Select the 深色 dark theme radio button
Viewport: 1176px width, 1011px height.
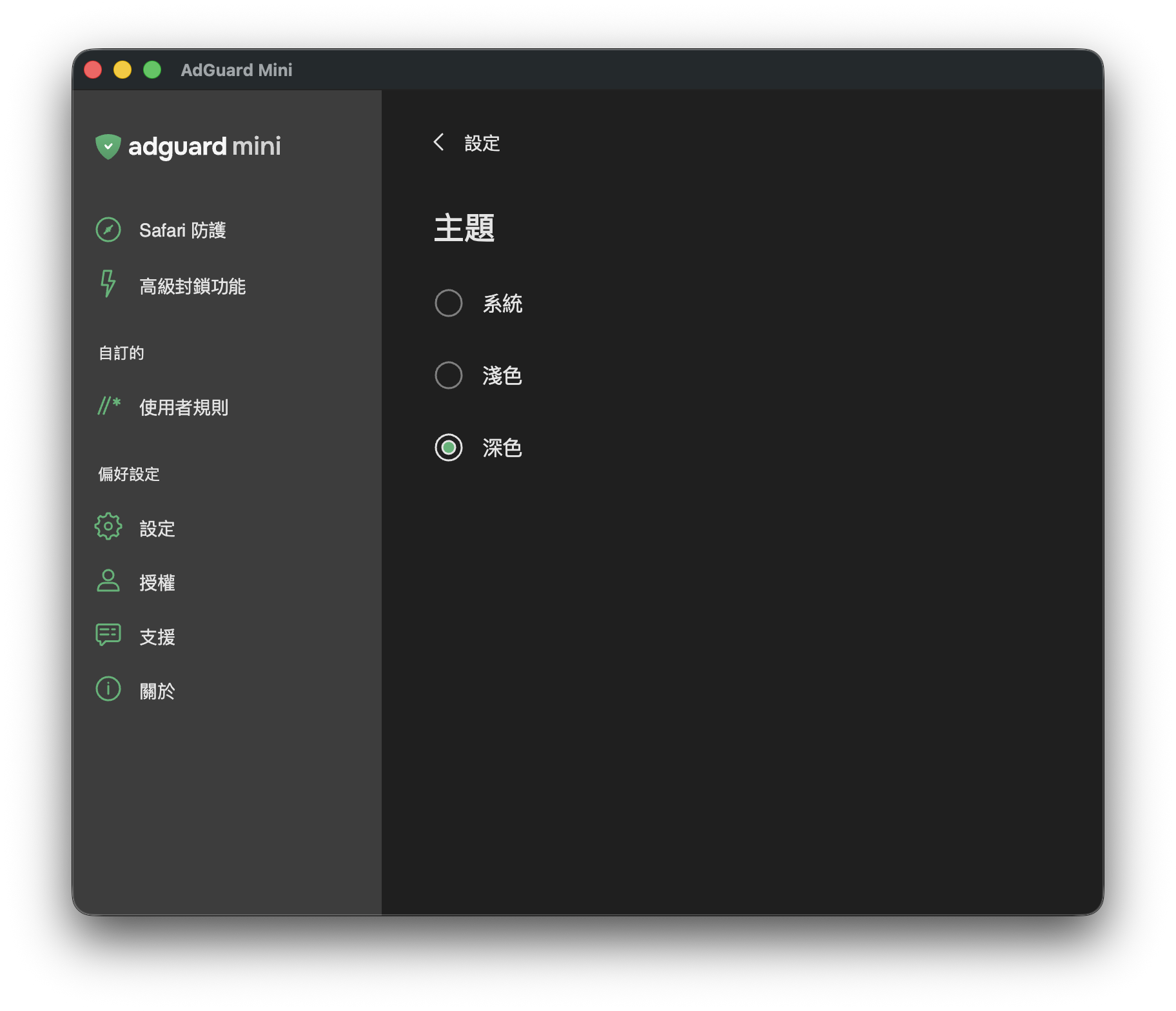point(449,447)
